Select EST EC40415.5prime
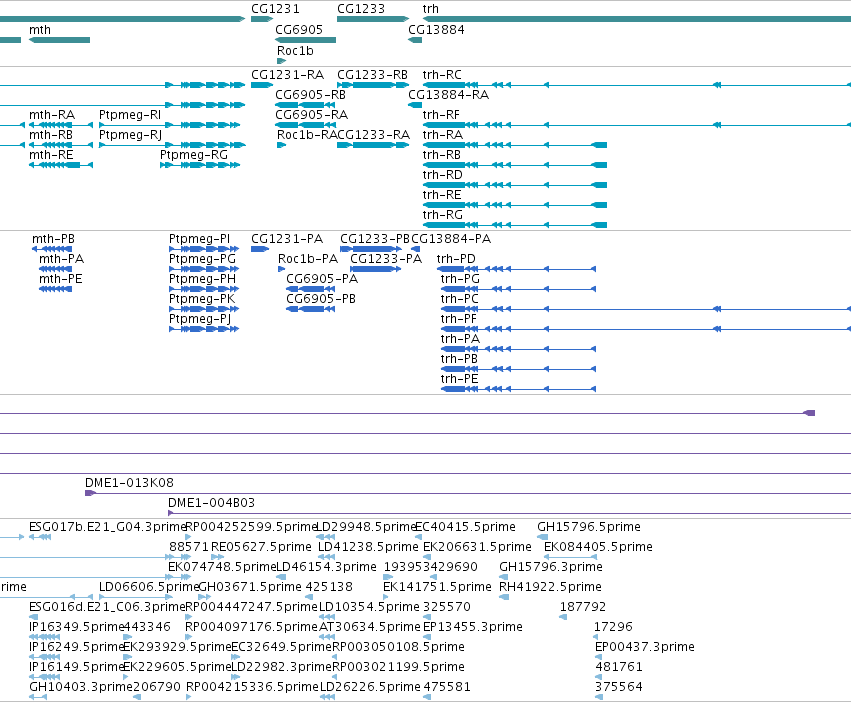 point(418,537)
